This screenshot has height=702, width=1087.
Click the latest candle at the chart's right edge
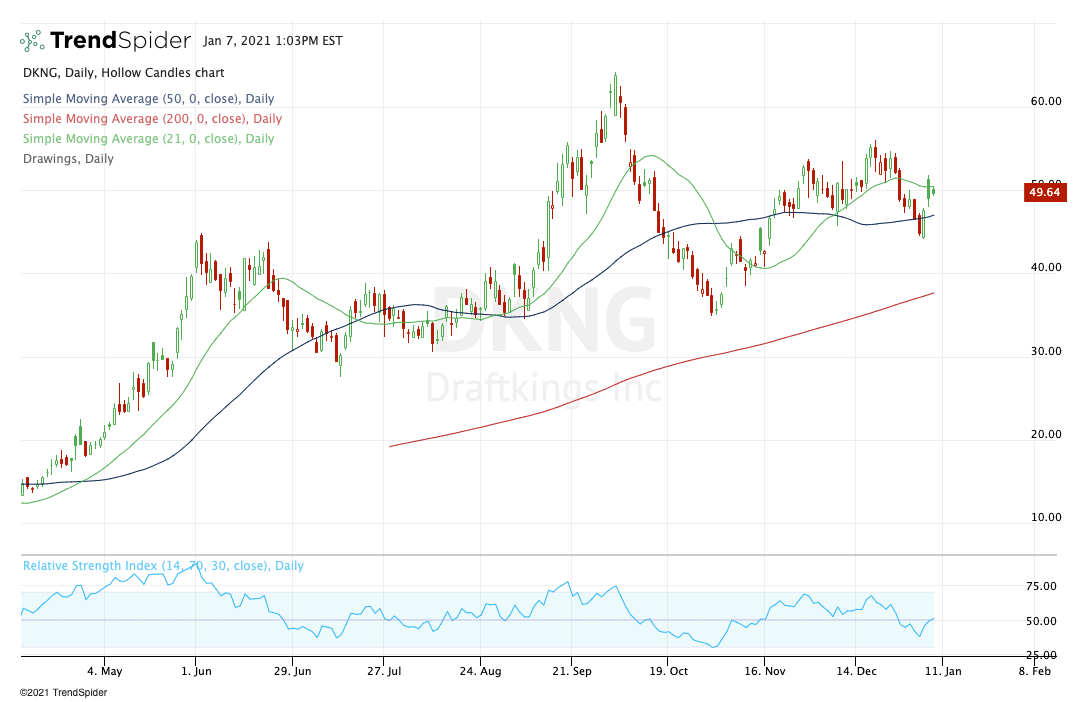(x=933, y=191)
